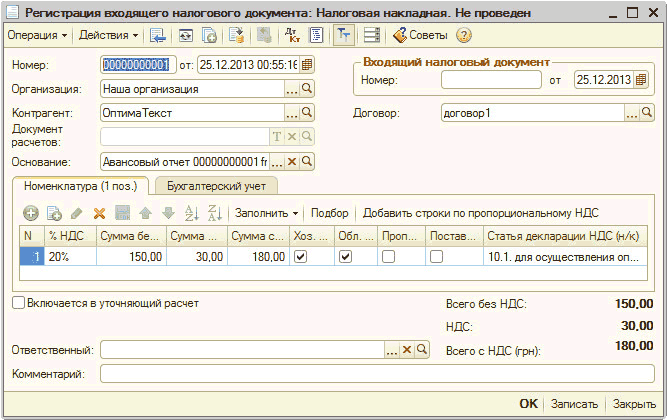This screenshot has height=420, width=667.
Task: Open help via the question mark icon
Action: 463,35
